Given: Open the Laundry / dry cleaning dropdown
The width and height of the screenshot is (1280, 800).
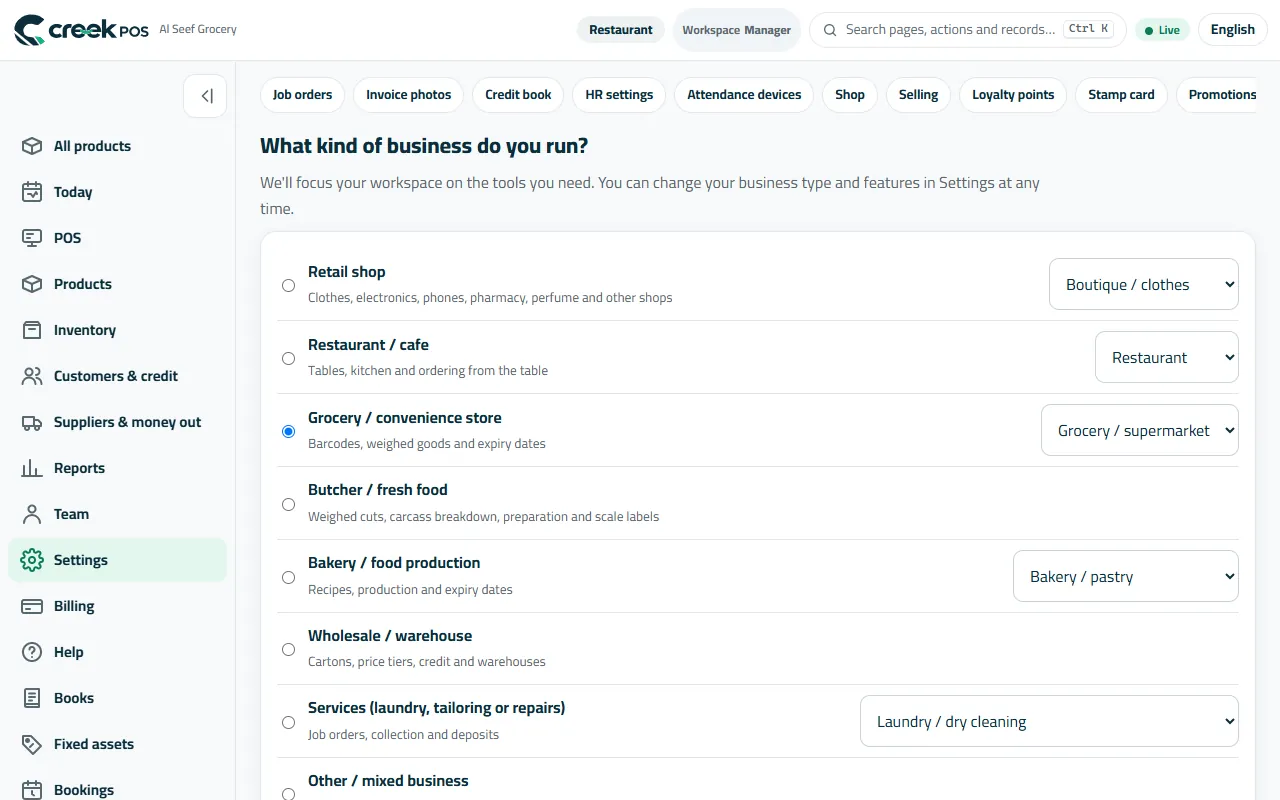Looking at the screenshot, I should [1049, 722].
